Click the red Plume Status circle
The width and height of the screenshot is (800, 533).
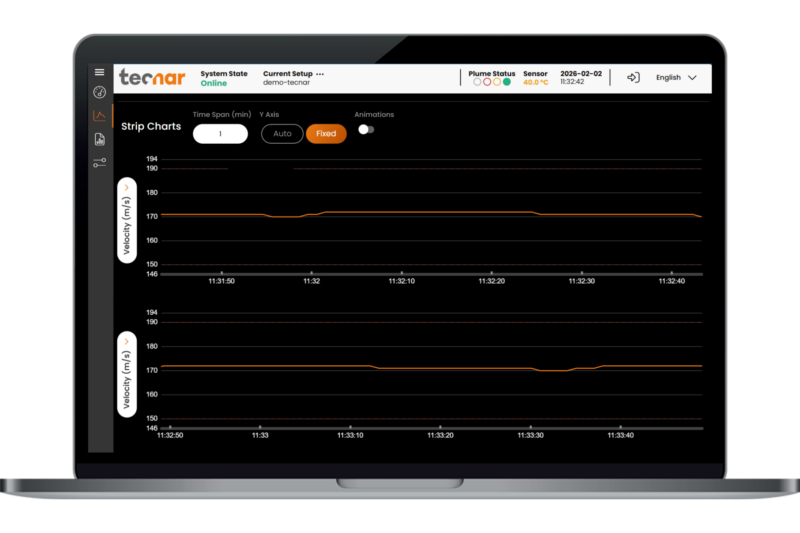(x=487, y=82)
